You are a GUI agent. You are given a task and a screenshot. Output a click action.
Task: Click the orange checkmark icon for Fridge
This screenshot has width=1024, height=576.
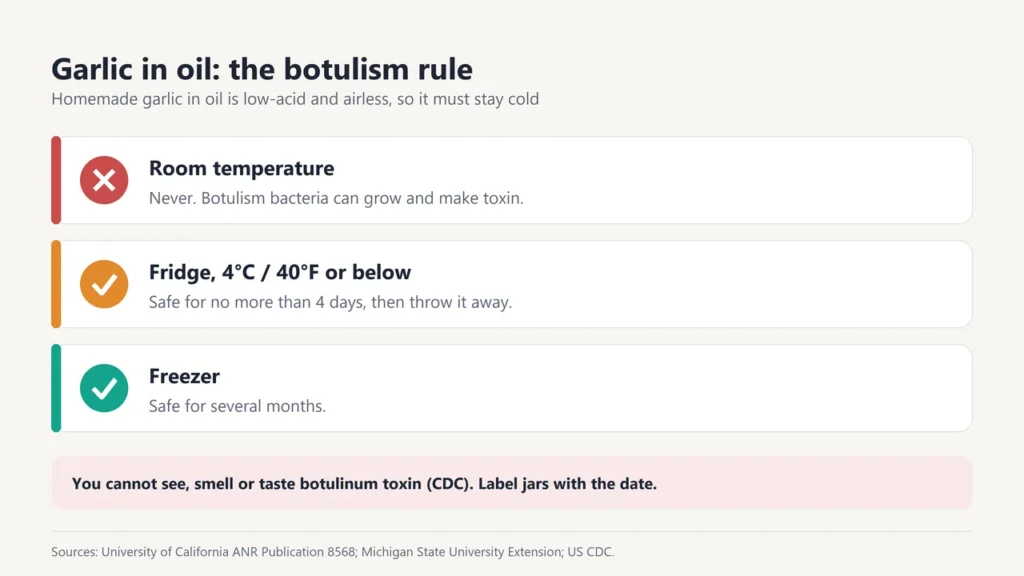(x=104, y=284)
